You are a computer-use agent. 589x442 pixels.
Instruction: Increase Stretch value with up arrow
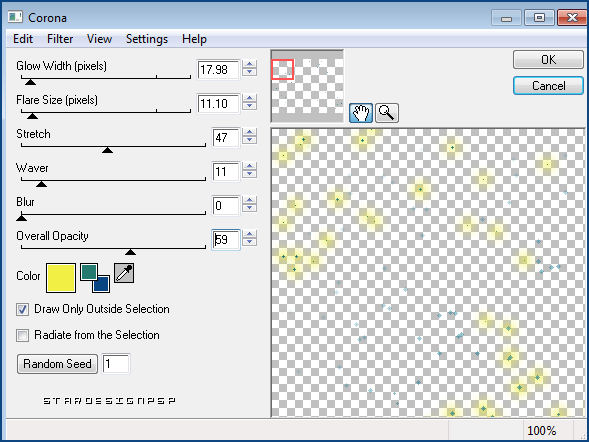click(x=249, y=132)
